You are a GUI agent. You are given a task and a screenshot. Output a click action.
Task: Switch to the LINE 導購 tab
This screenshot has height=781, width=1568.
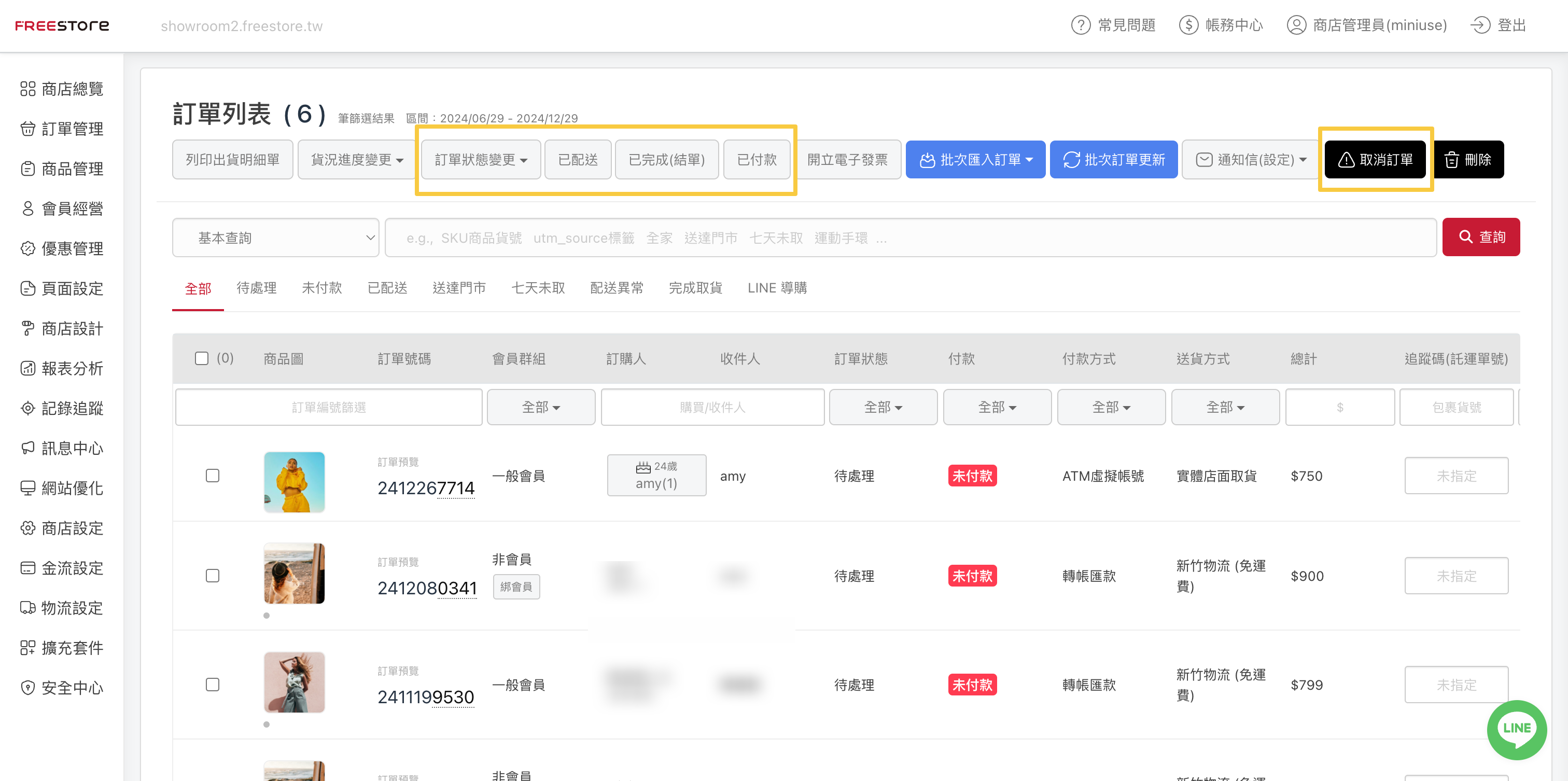[777, 288]
